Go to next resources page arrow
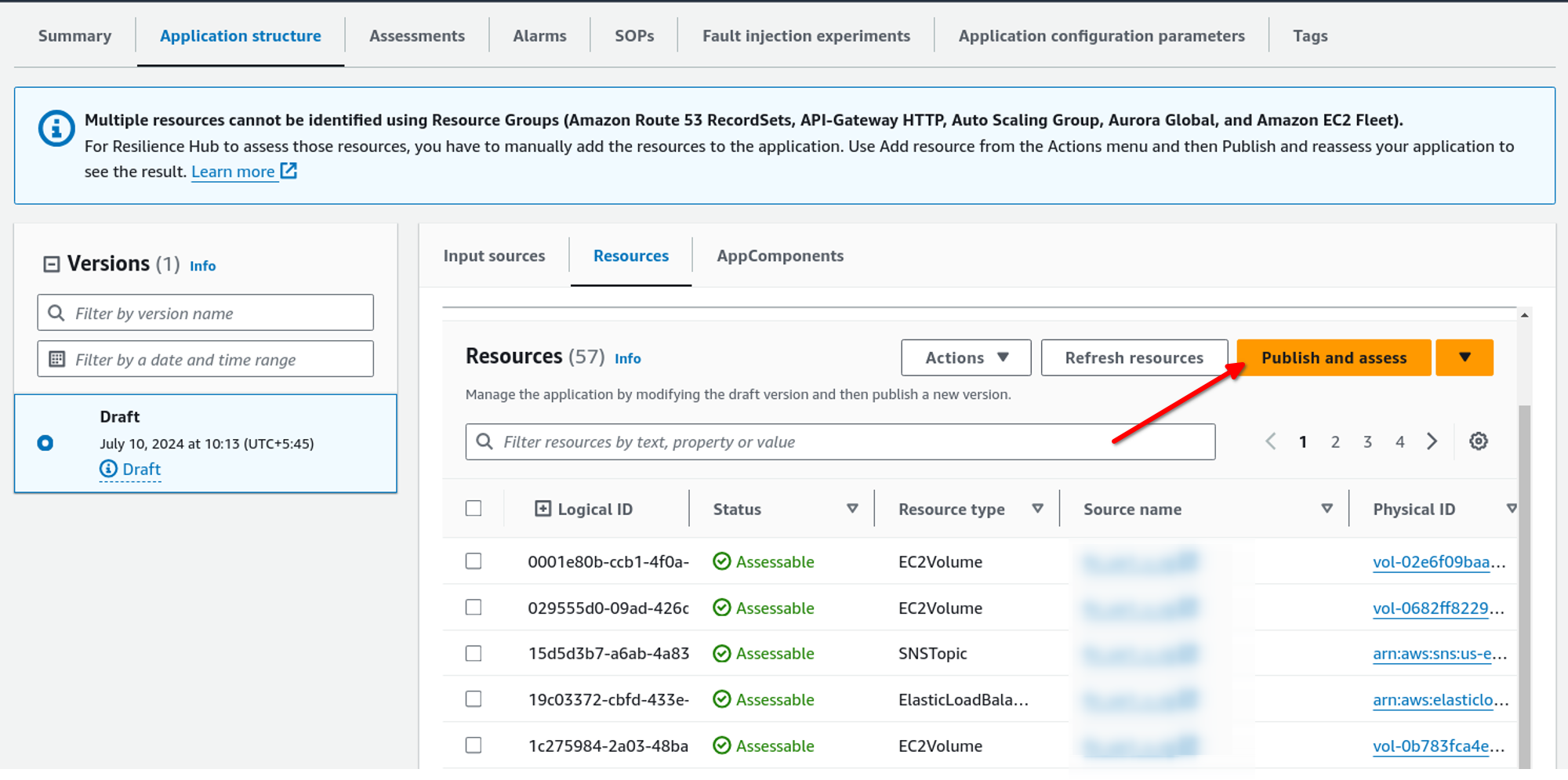 tap(1432, 441)
